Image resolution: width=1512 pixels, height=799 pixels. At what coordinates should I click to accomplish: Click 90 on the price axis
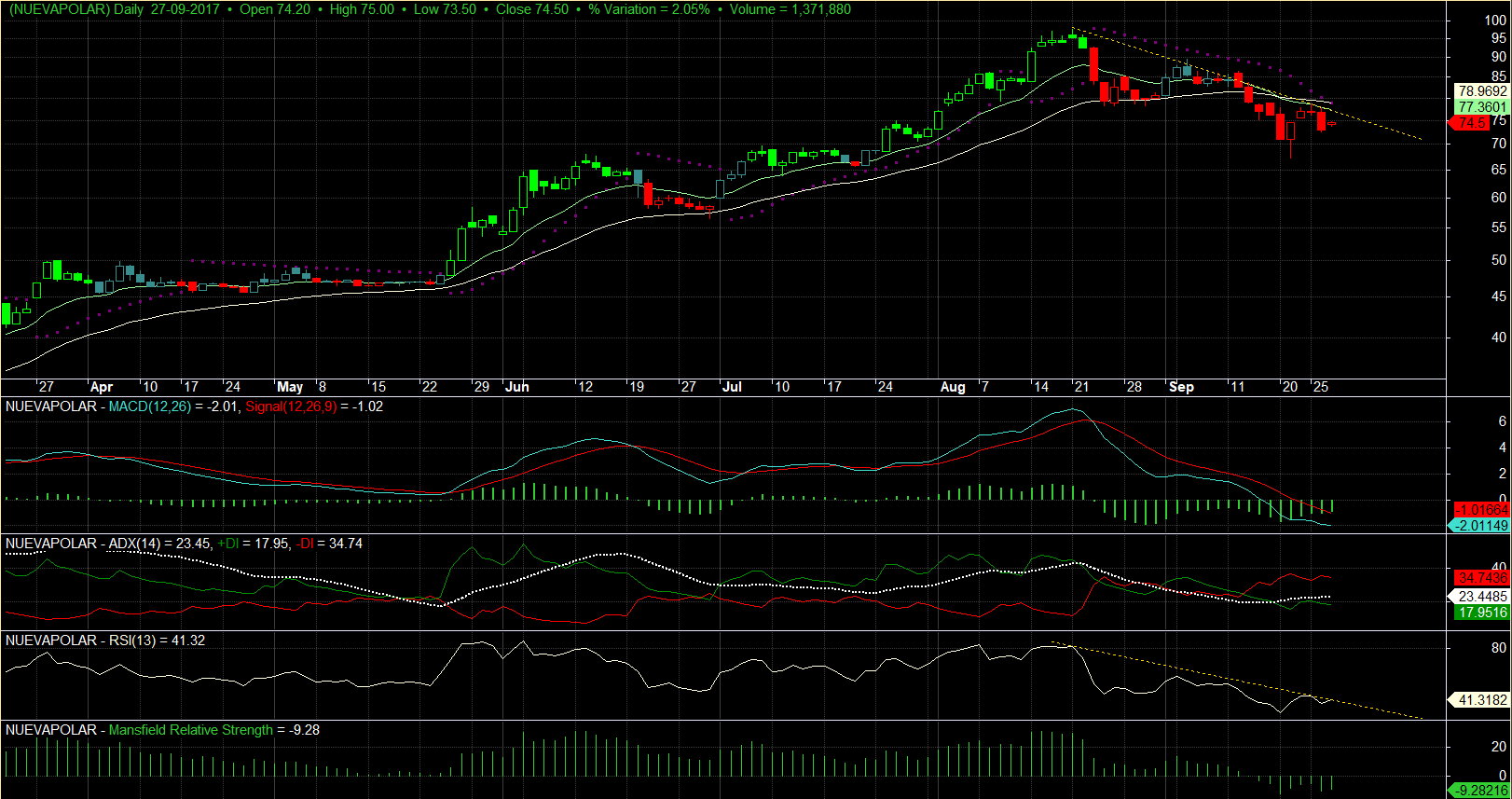click(1499, 57)
